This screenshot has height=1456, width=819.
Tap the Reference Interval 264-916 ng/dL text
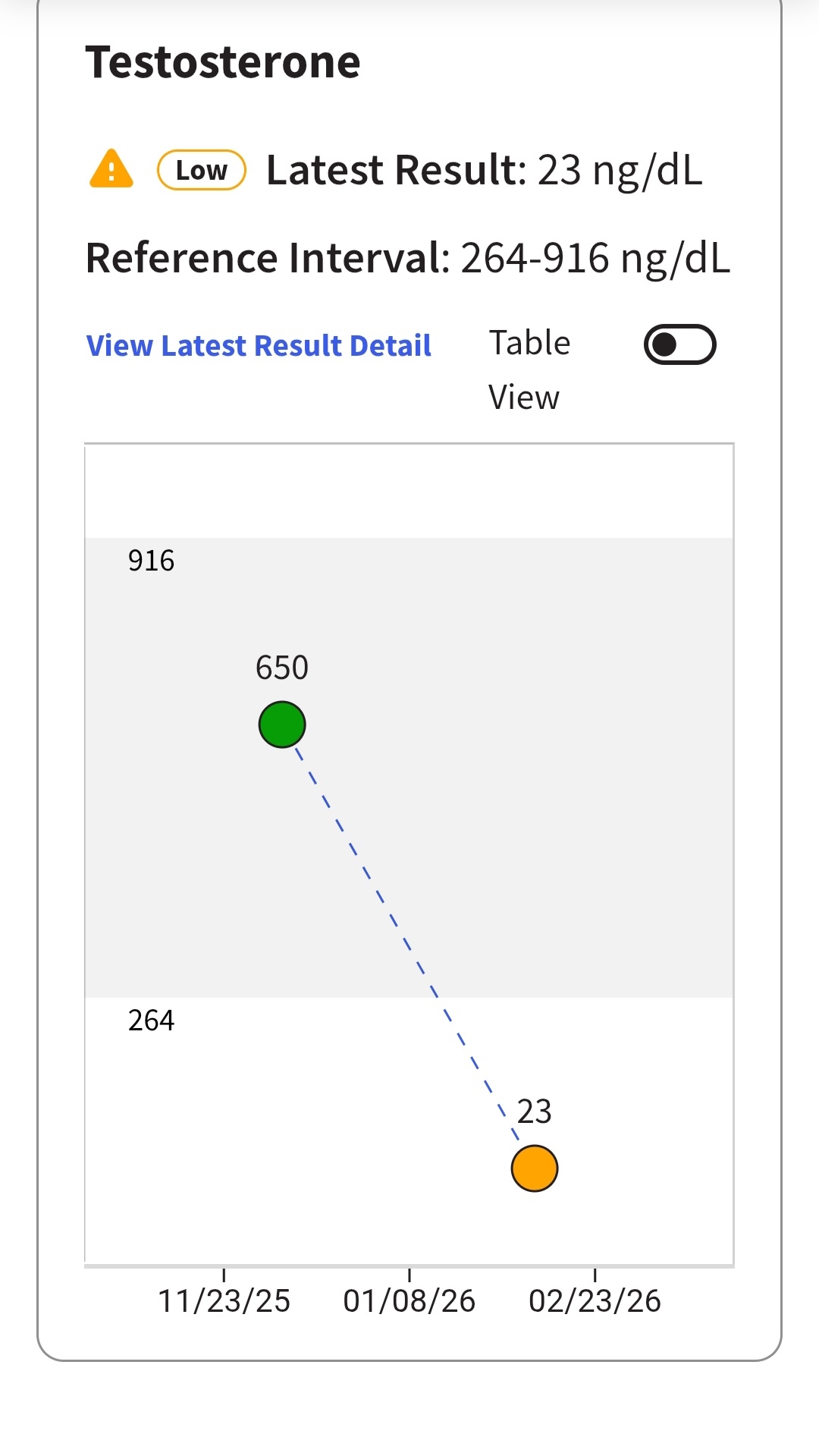click(408, 258)
